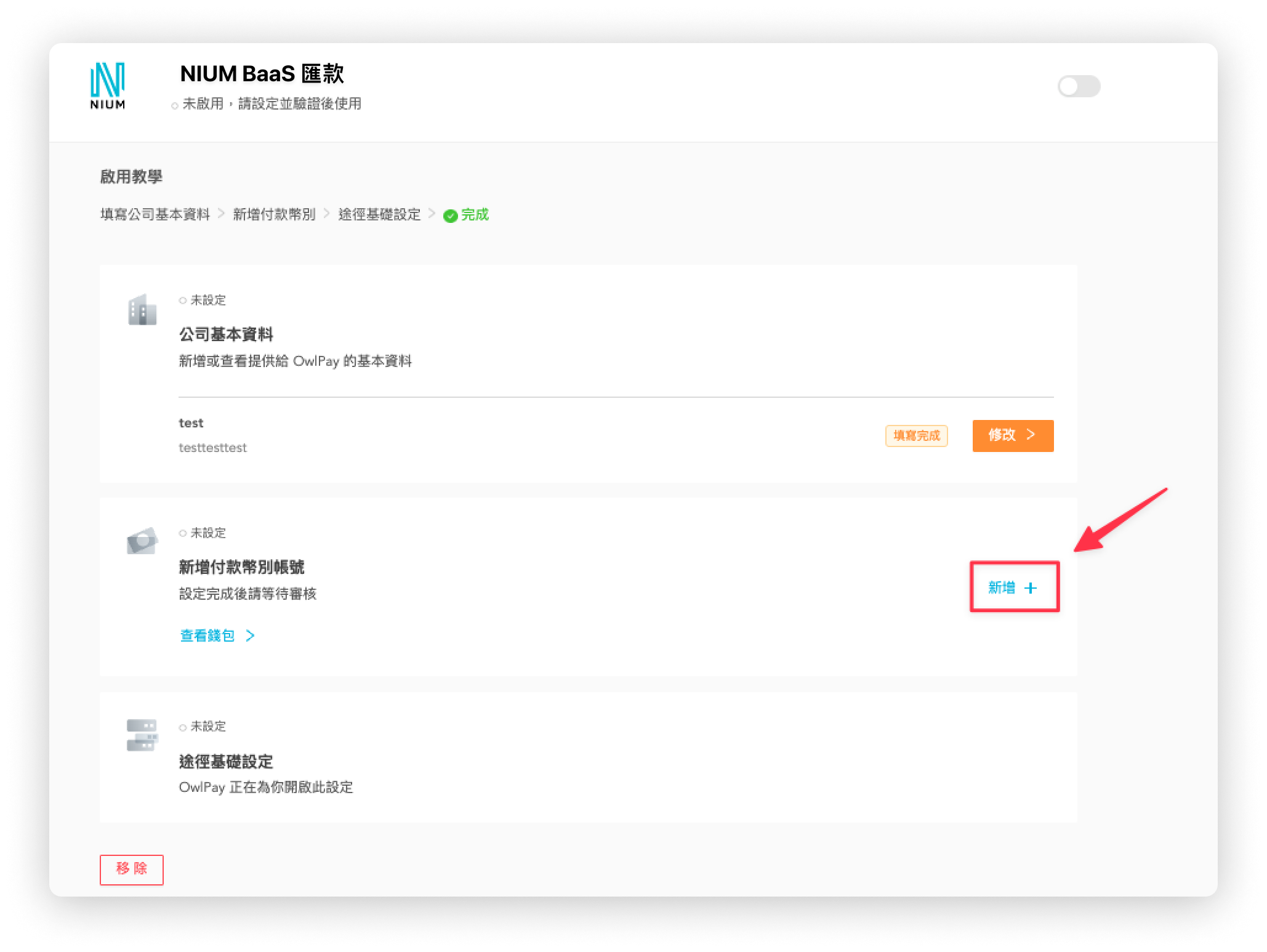The height and width of the screenshot is (952, 1267).
Task: Click the 途徑基礎設定 section heading
Action: click(x=226, y=762)
